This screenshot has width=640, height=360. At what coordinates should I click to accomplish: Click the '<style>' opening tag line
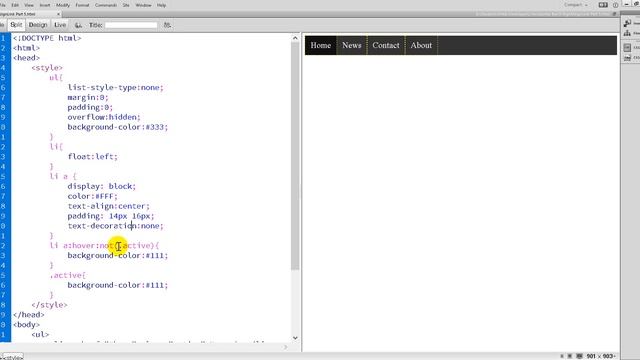(x=47, y=68)
